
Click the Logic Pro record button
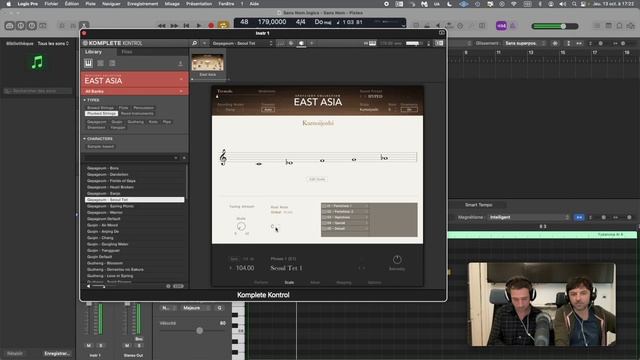point(211,25)
